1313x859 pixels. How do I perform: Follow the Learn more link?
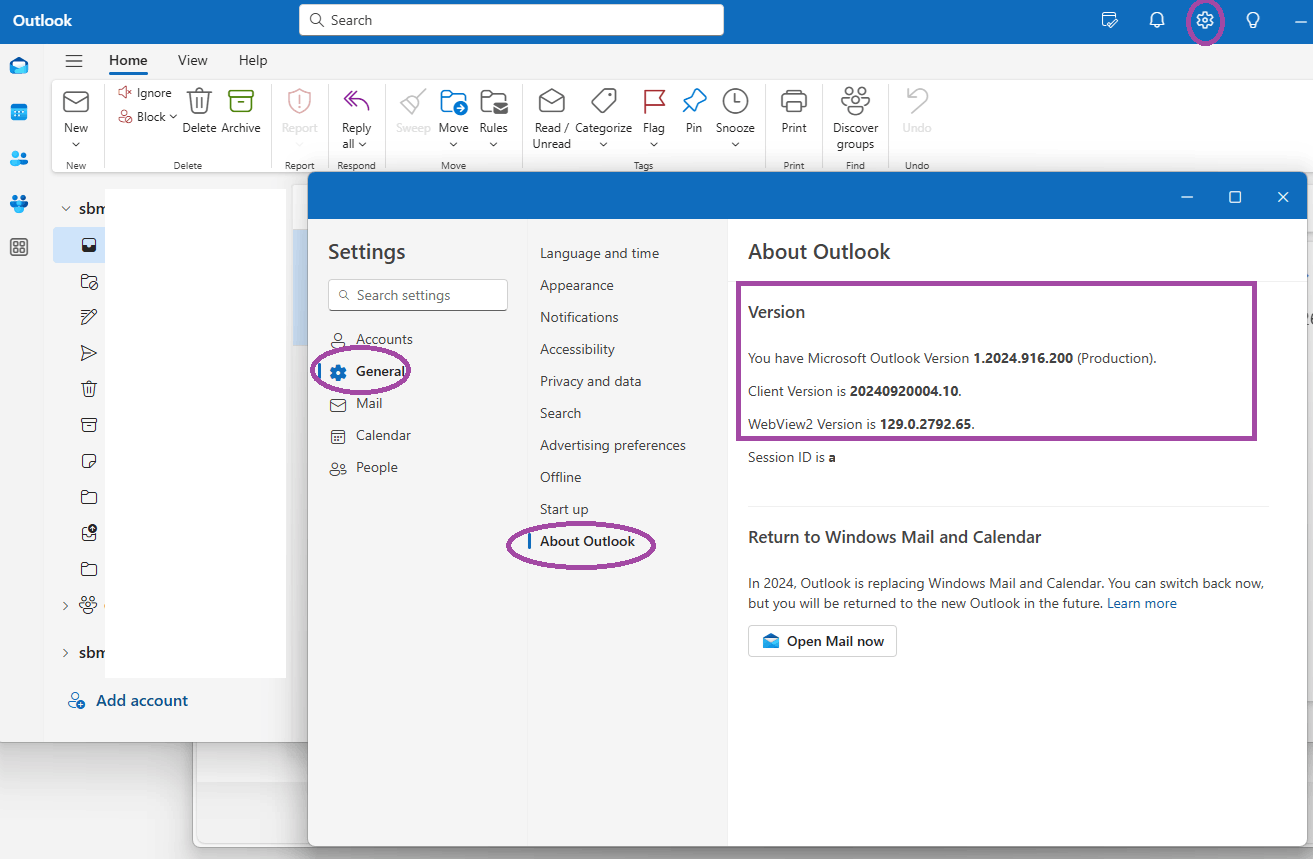pyautogui.click(x=1142, y=604)
